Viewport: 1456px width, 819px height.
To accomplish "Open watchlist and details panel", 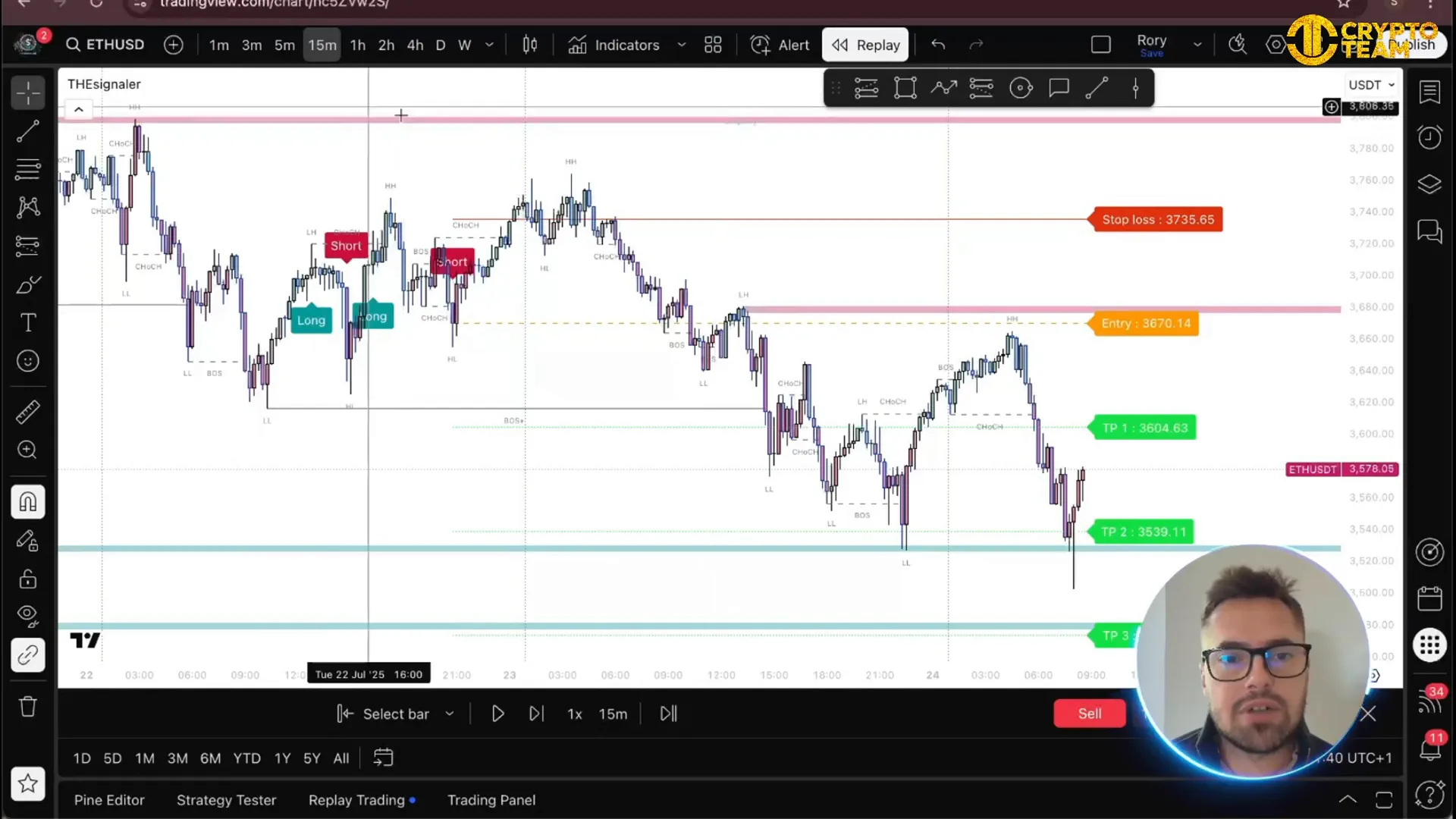I will pyautogui.click(x=1429, y=92).
